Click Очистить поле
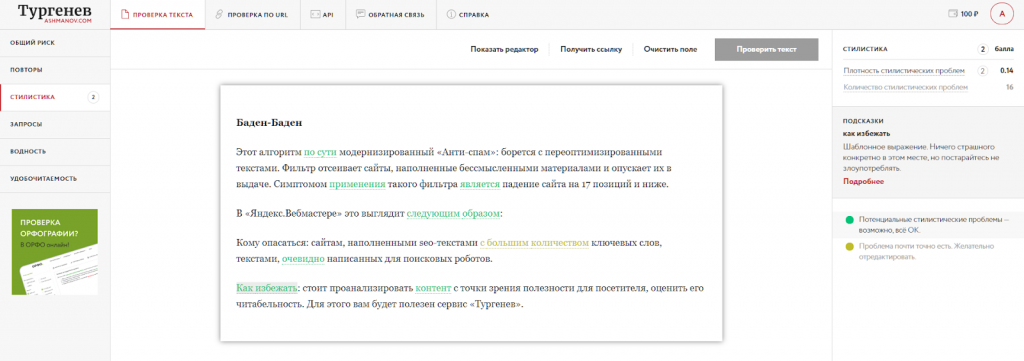 point(670,49)
